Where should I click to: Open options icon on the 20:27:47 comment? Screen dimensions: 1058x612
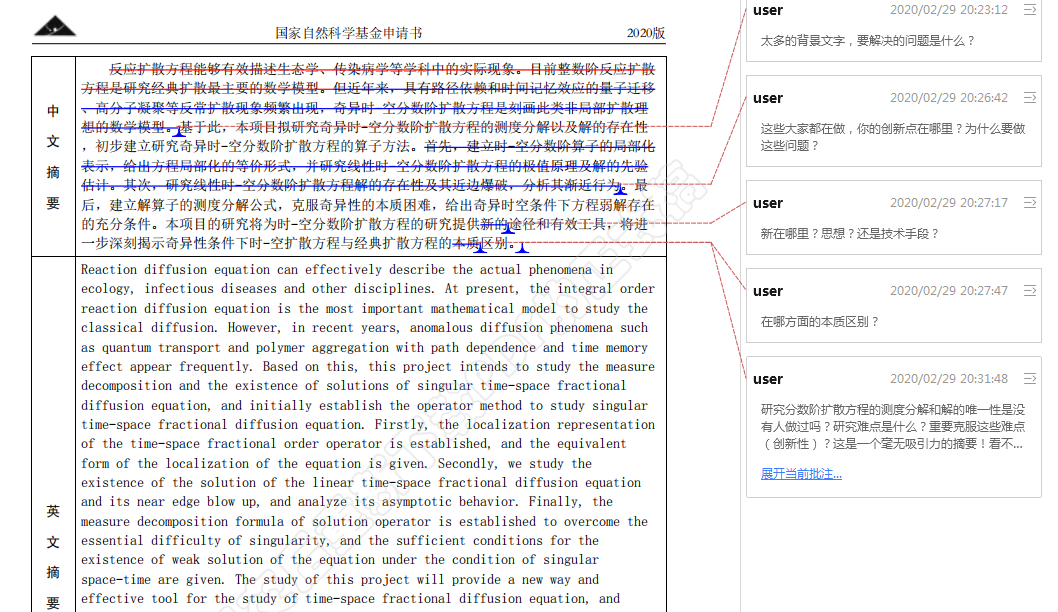1030,291
